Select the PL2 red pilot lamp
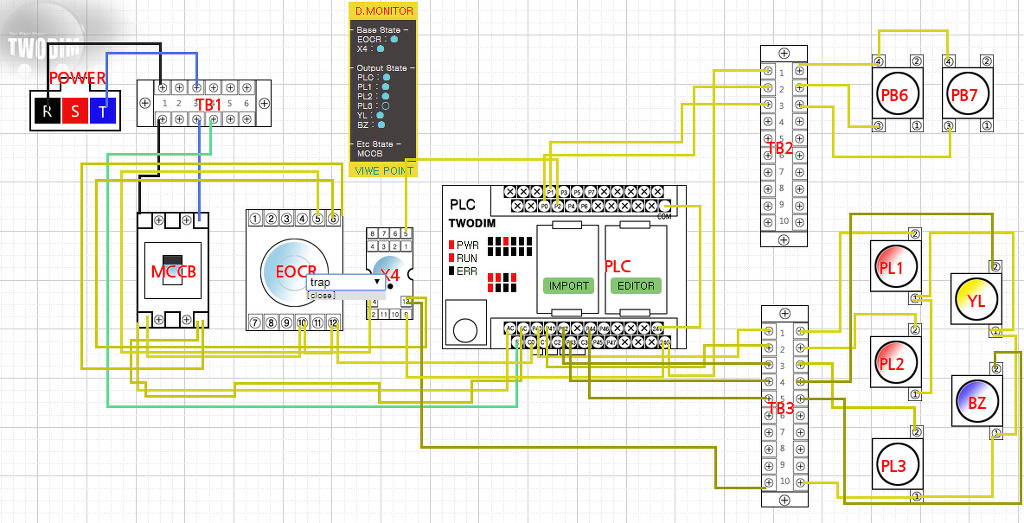 [x=894, y=362]
